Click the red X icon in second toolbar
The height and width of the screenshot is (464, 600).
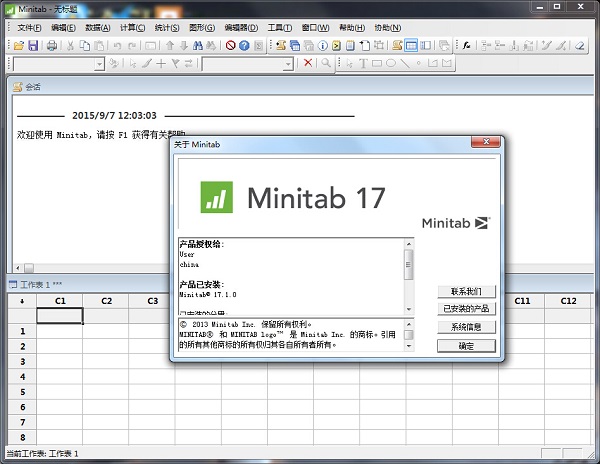(x=308, y=64)
